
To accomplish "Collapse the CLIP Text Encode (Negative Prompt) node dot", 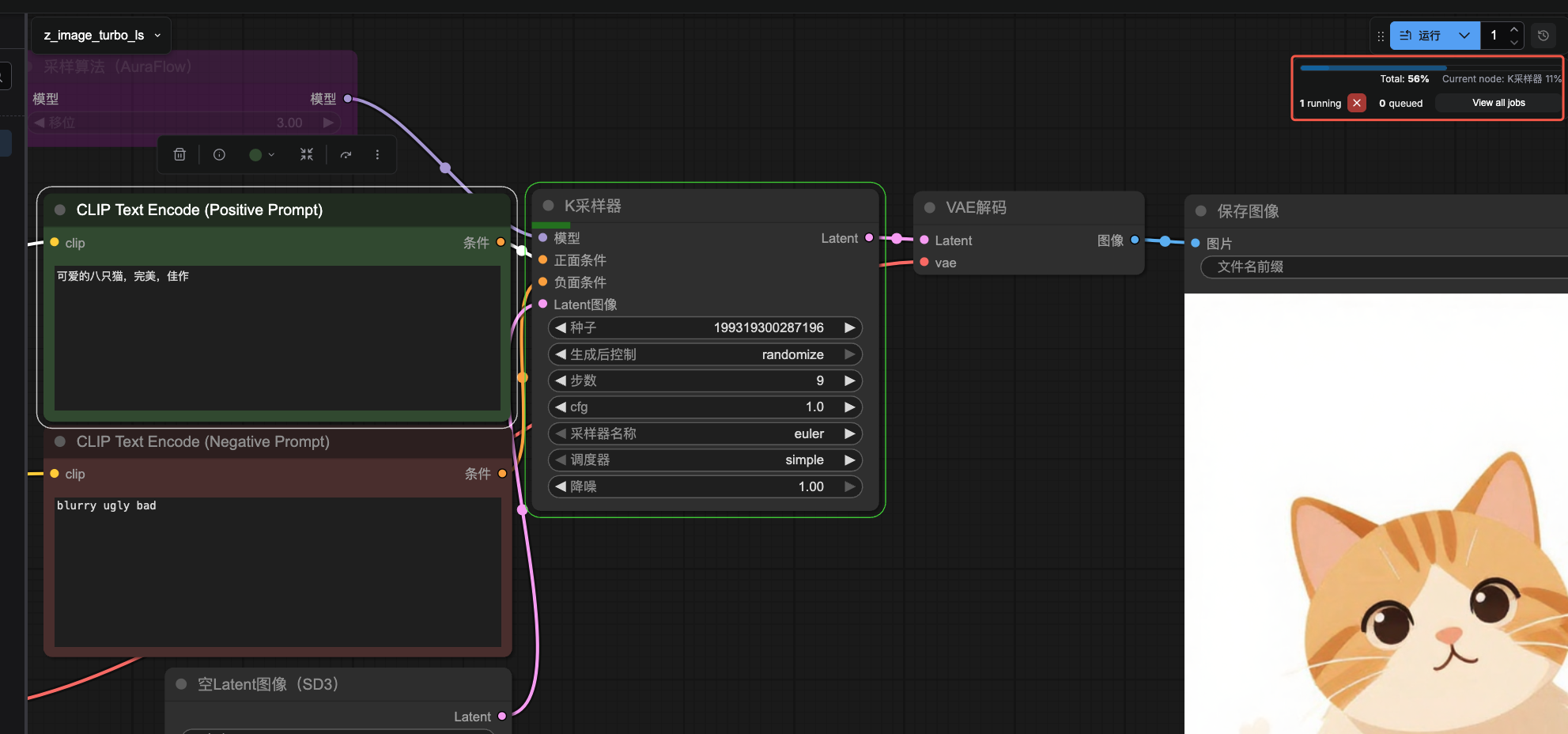I will (59, 441).
